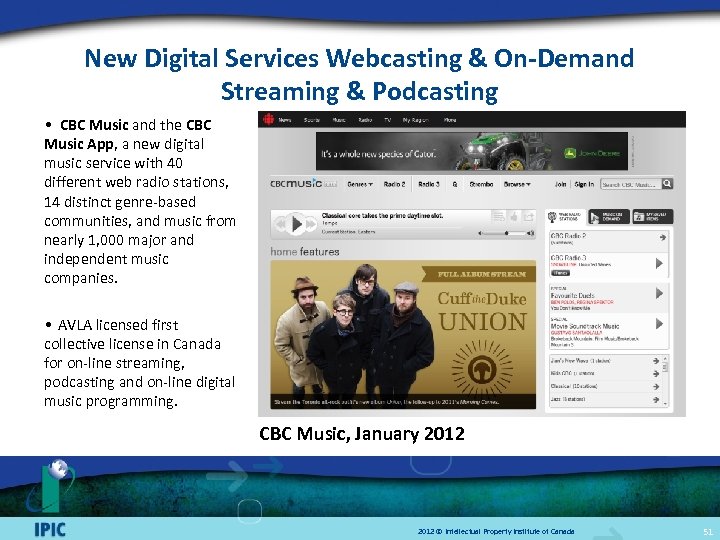This screenshot has width=720, height=540.
Task: Click the thumbs-up icon in the player
Action: coord(514,216)
